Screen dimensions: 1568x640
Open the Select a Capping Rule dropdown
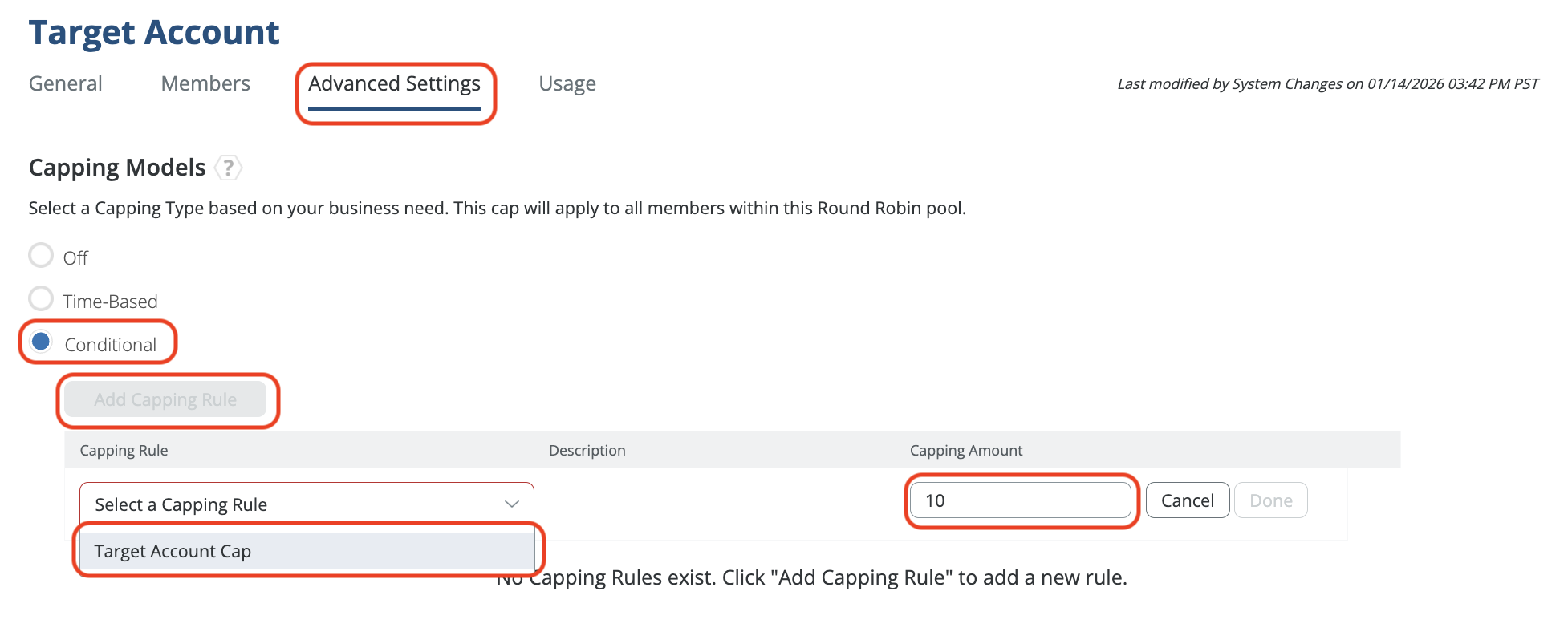click(307, 504)
